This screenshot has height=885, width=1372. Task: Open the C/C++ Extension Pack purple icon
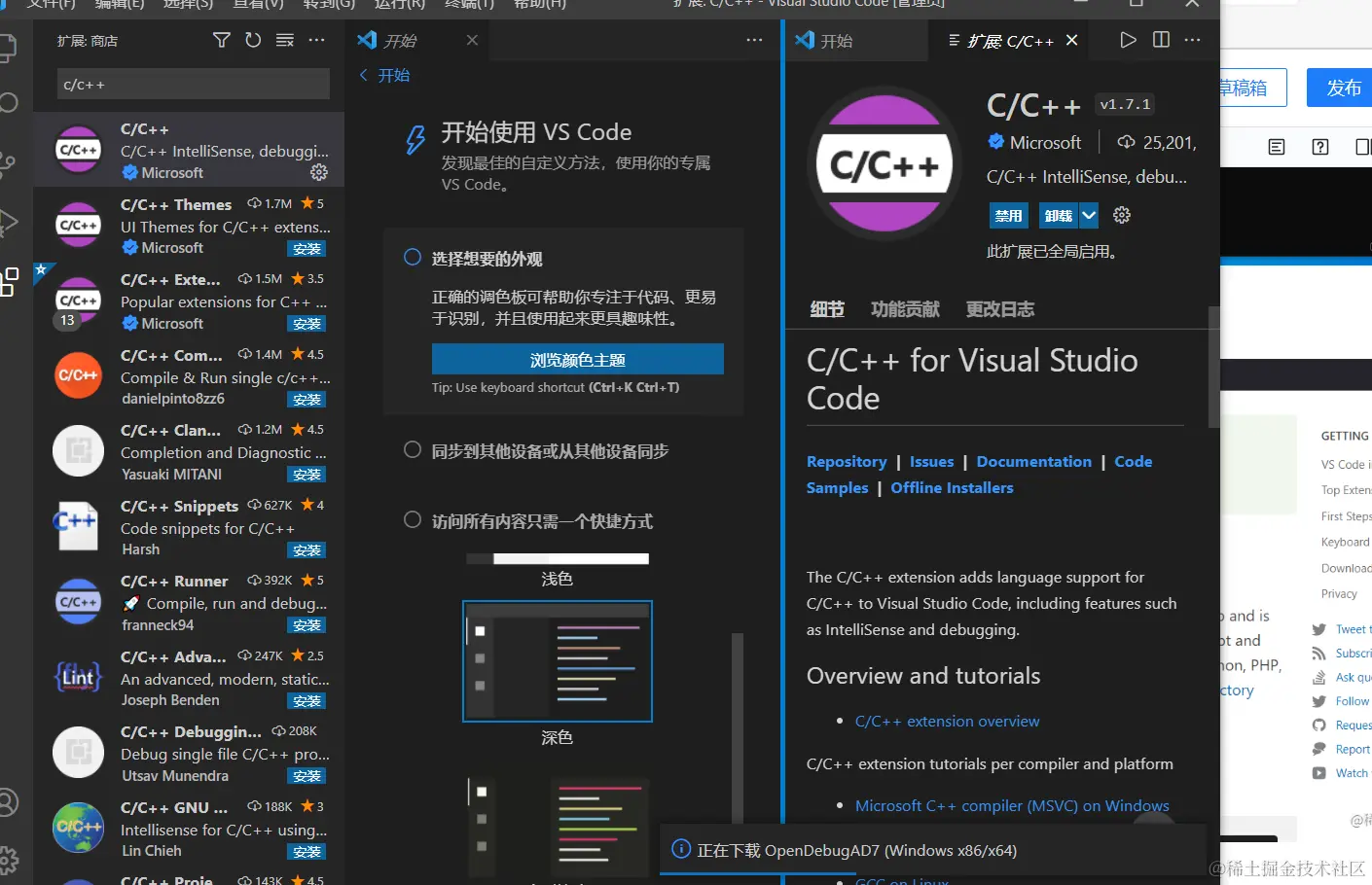78,301
